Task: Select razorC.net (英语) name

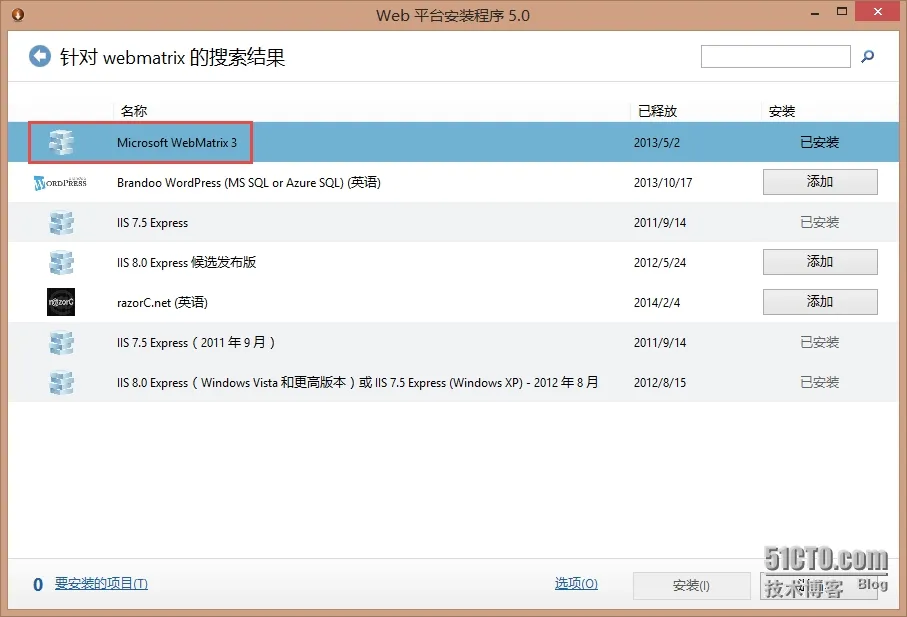Action: (x=162, y=302)
